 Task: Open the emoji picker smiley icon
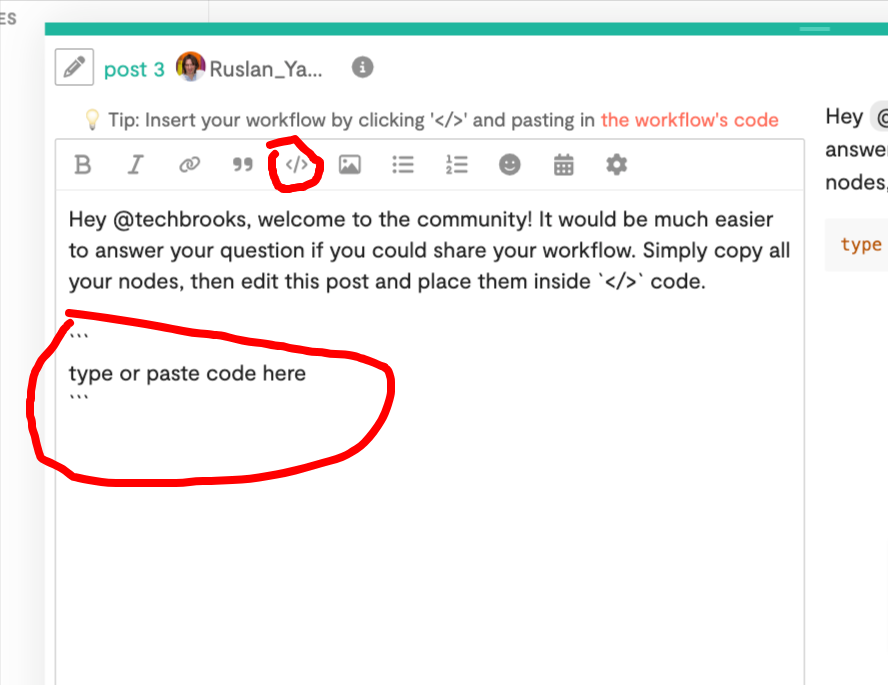(510, 165)
